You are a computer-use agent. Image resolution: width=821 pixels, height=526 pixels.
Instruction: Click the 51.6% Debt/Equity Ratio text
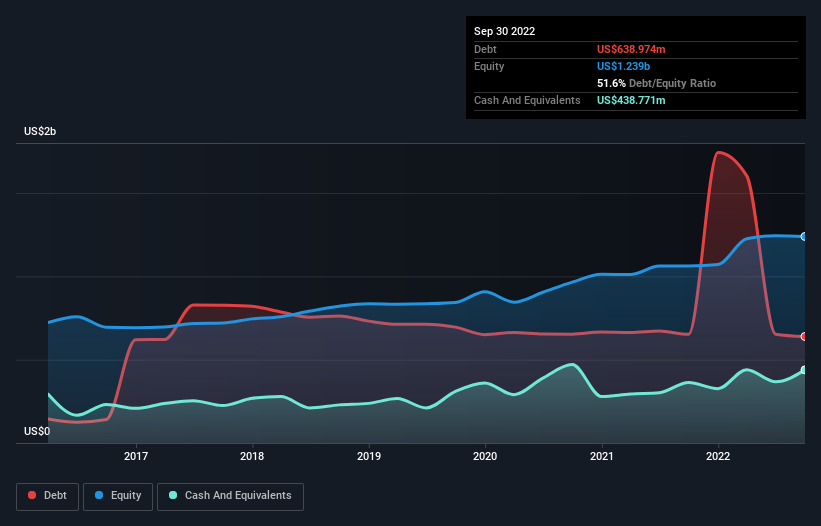(x=656, y=83)
